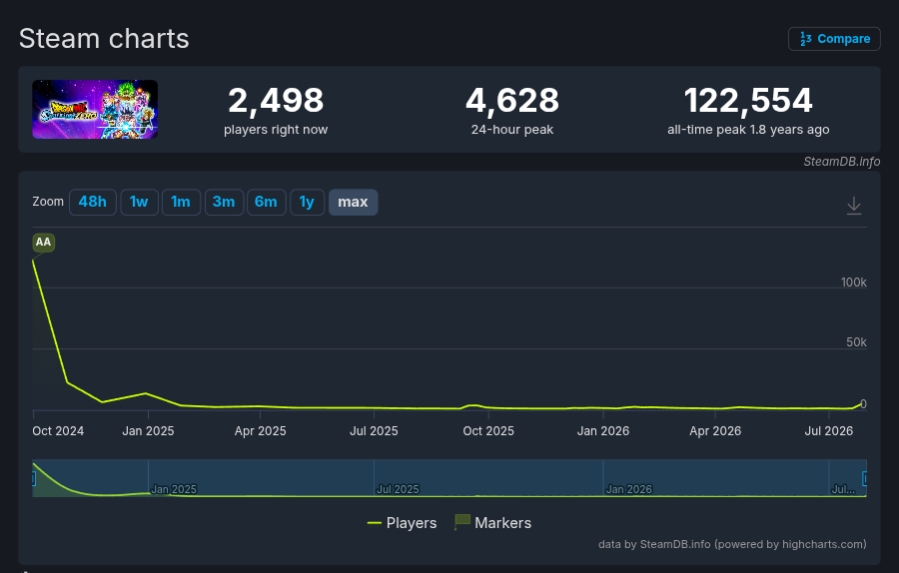The height and width of the screenshot is (573, 899).
Task: Select the 1y zoom range
Action: click(x=307, y=202)
